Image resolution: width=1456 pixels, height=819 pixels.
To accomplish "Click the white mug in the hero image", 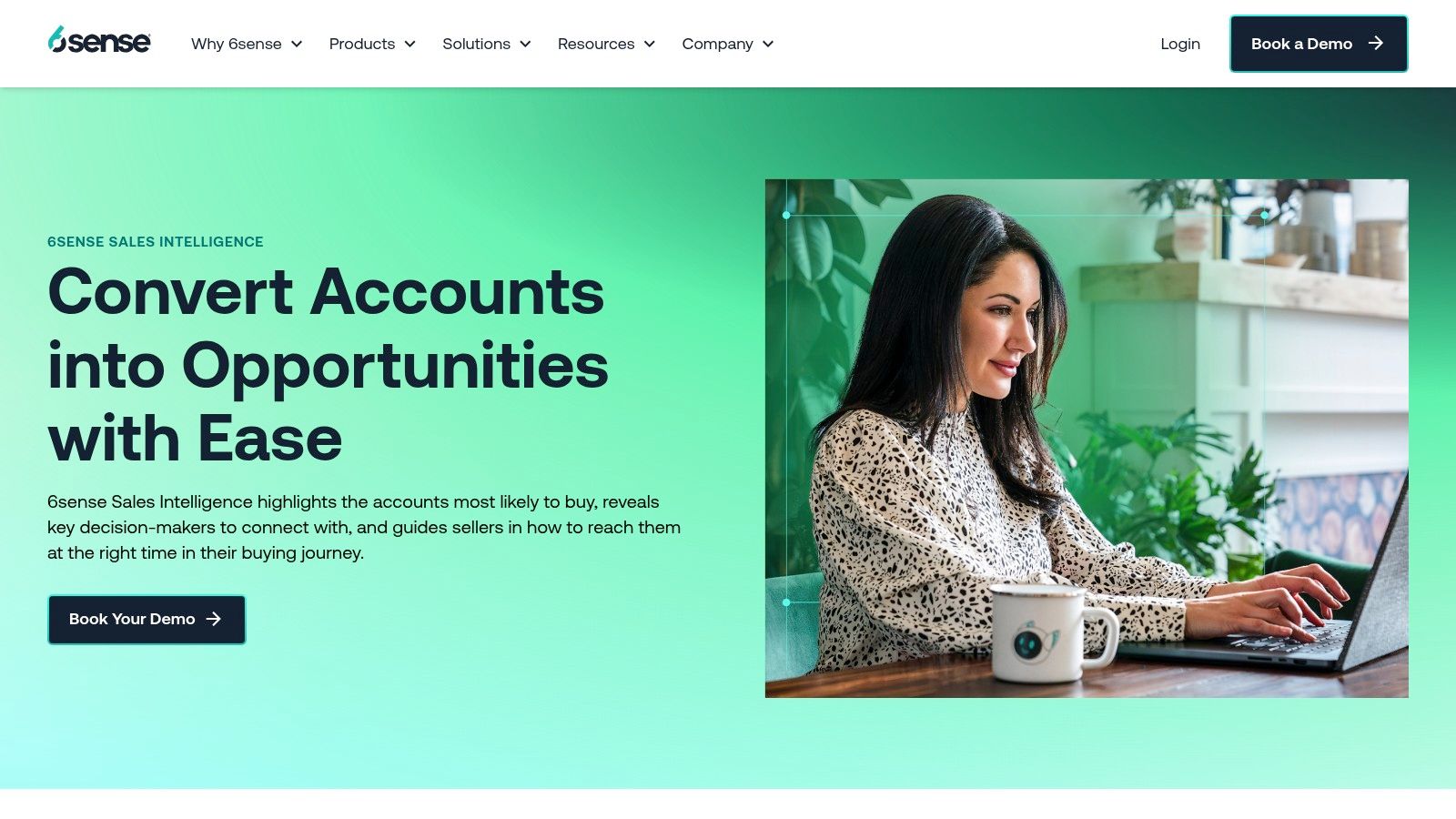I will pos(1051,632).
